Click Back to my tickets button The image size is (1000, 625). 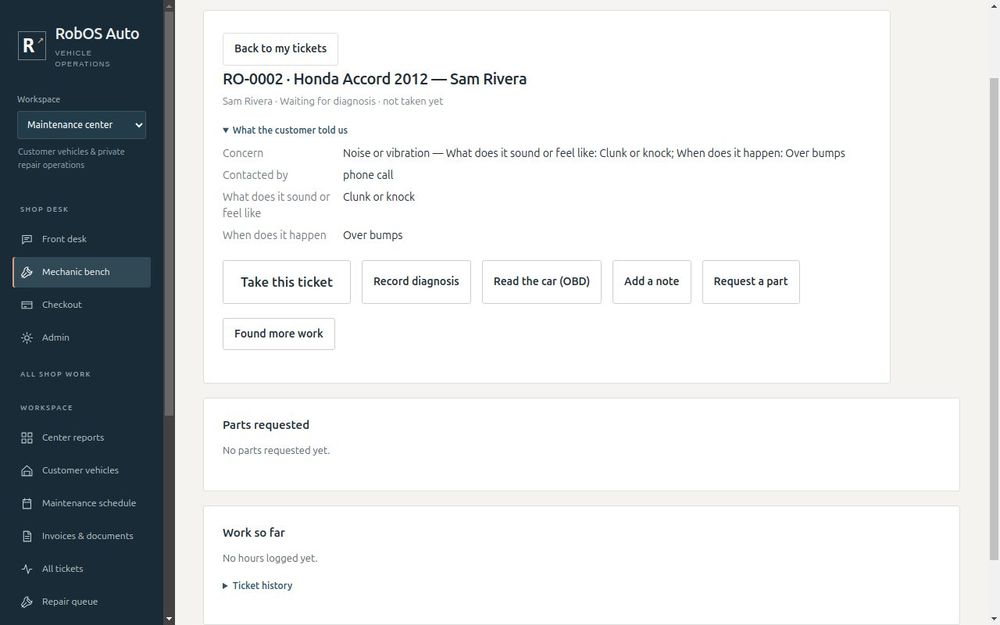[281, 49]
